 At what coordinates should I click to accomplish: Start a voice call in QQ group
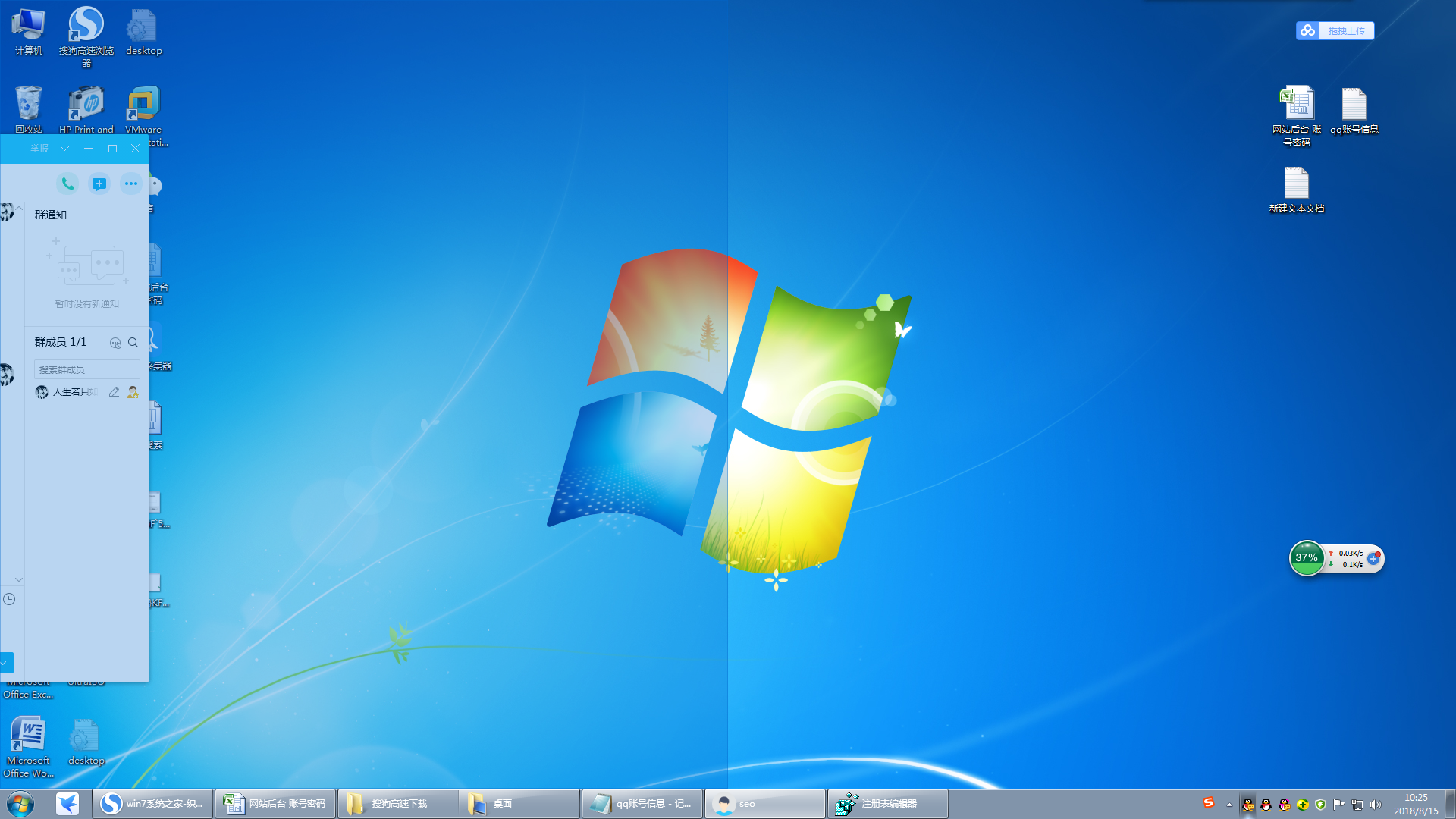pos(67,184)
